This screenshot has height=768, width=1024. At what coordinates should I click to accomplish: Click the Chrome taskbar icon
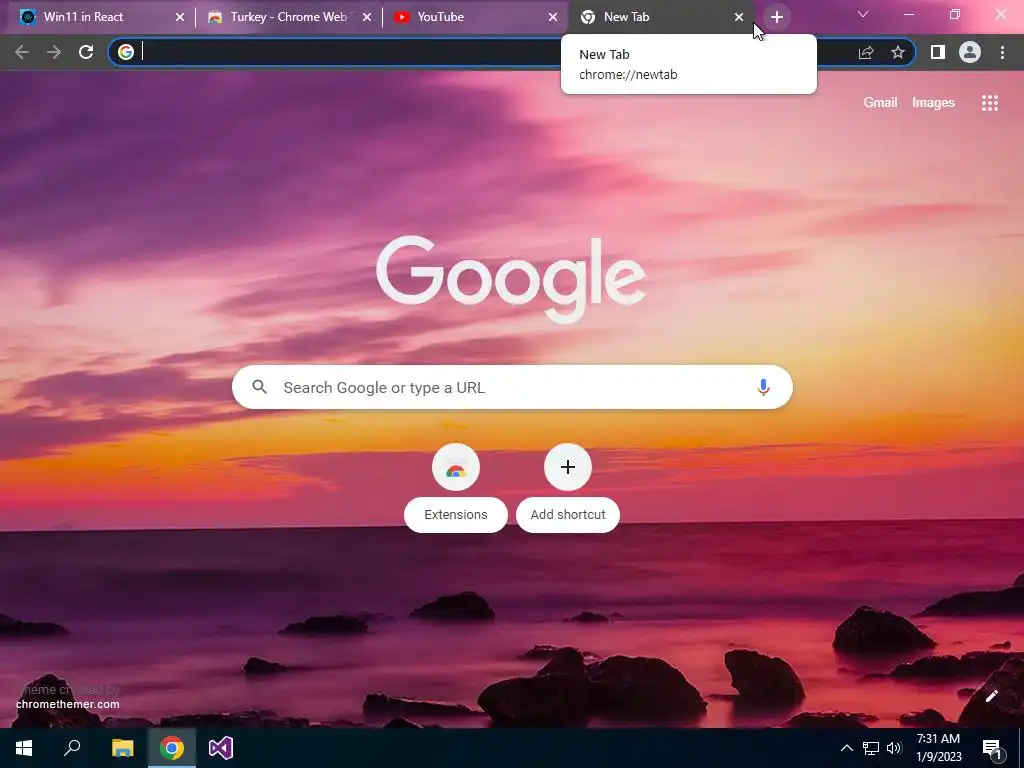pyautogui.click(x=172, y=748)
